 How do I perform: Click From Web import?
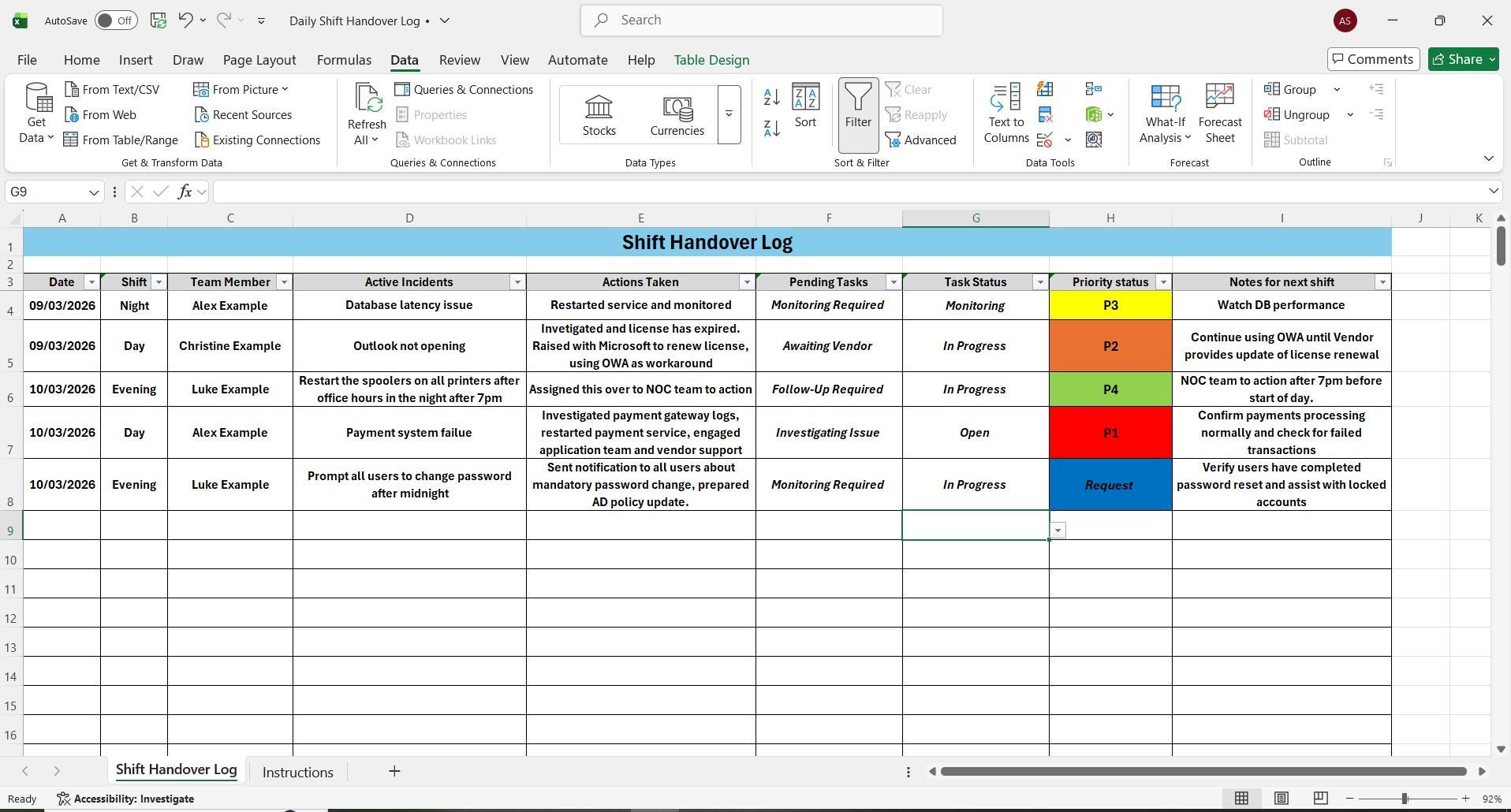click(100, 115)
